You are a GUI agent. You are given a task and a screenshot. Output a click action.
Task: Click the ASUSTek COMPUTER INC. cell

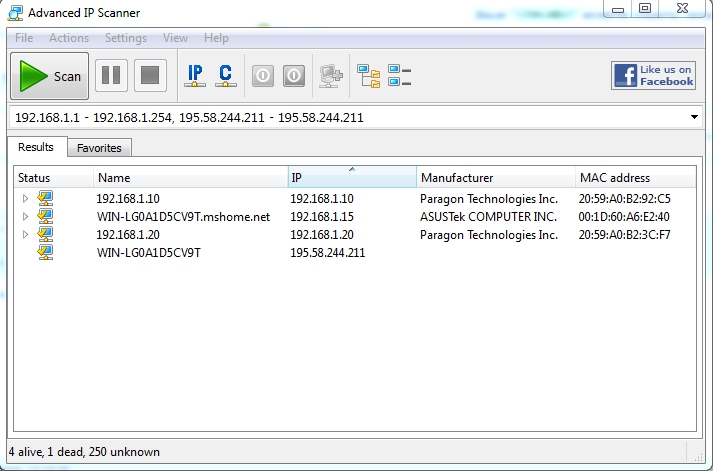(x=488, y=217)
